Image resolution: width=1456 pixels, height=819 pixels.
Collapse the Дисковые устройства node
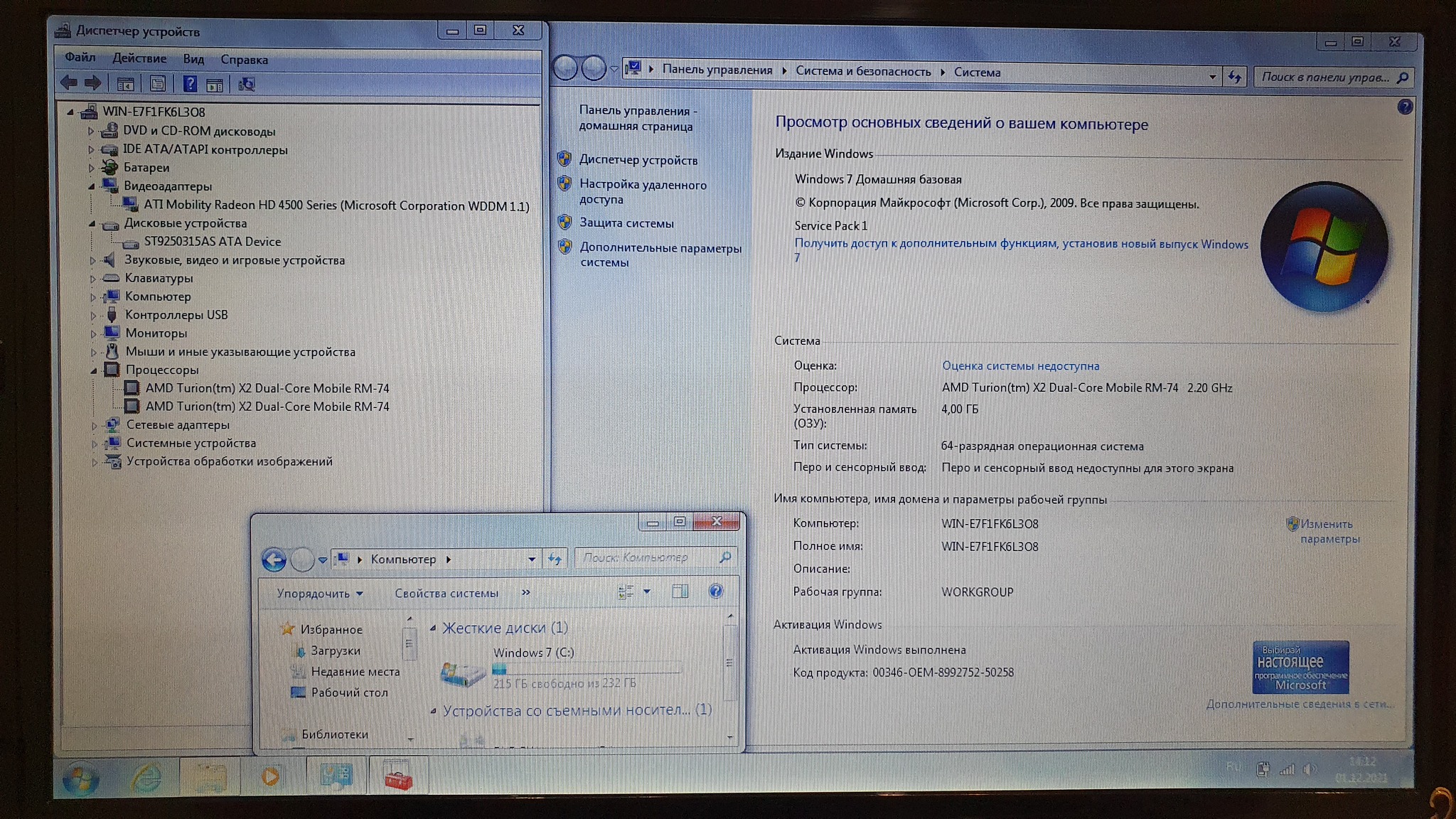92,223
